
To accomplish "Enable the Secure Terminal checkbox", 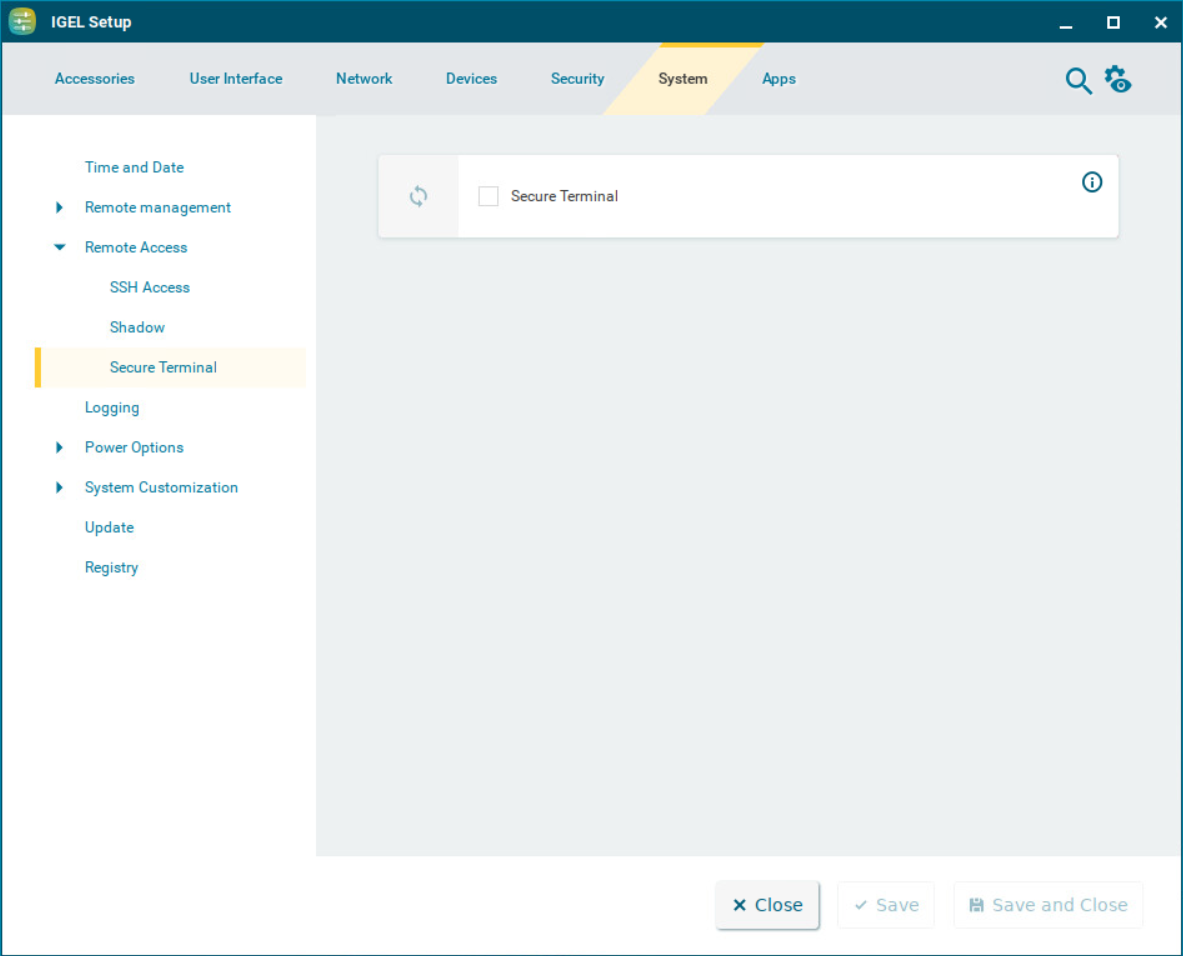I will 488,197.
